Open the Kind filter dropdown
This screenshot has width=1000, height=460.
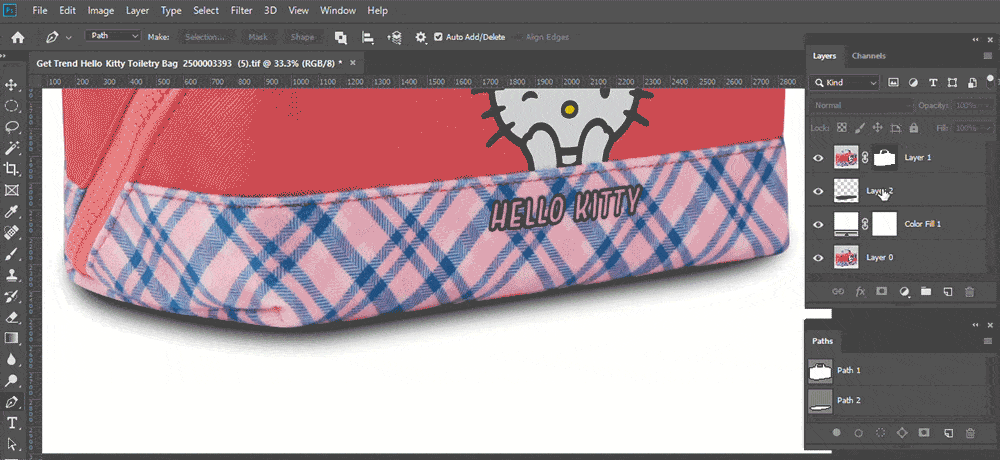click(x=844, y=82)
